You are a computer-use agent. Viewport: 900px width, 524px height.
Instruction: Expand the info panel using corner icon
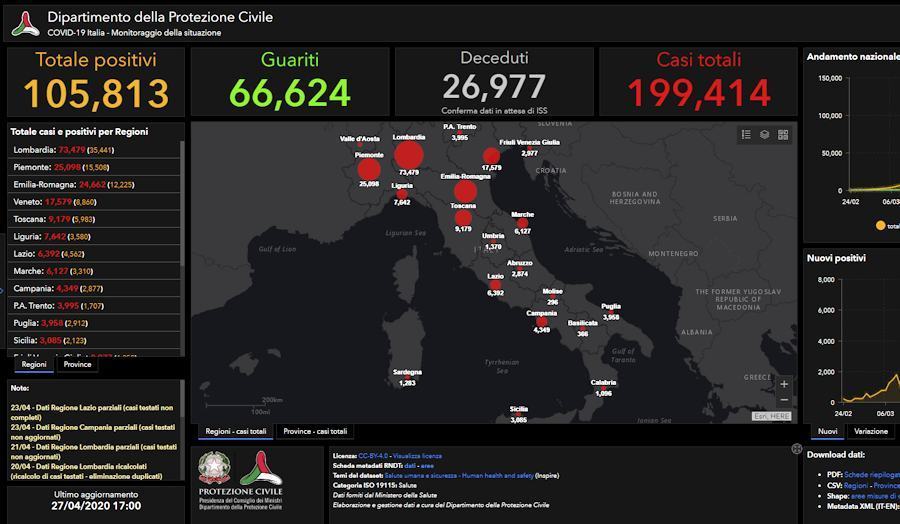click(x=796, y=449)
